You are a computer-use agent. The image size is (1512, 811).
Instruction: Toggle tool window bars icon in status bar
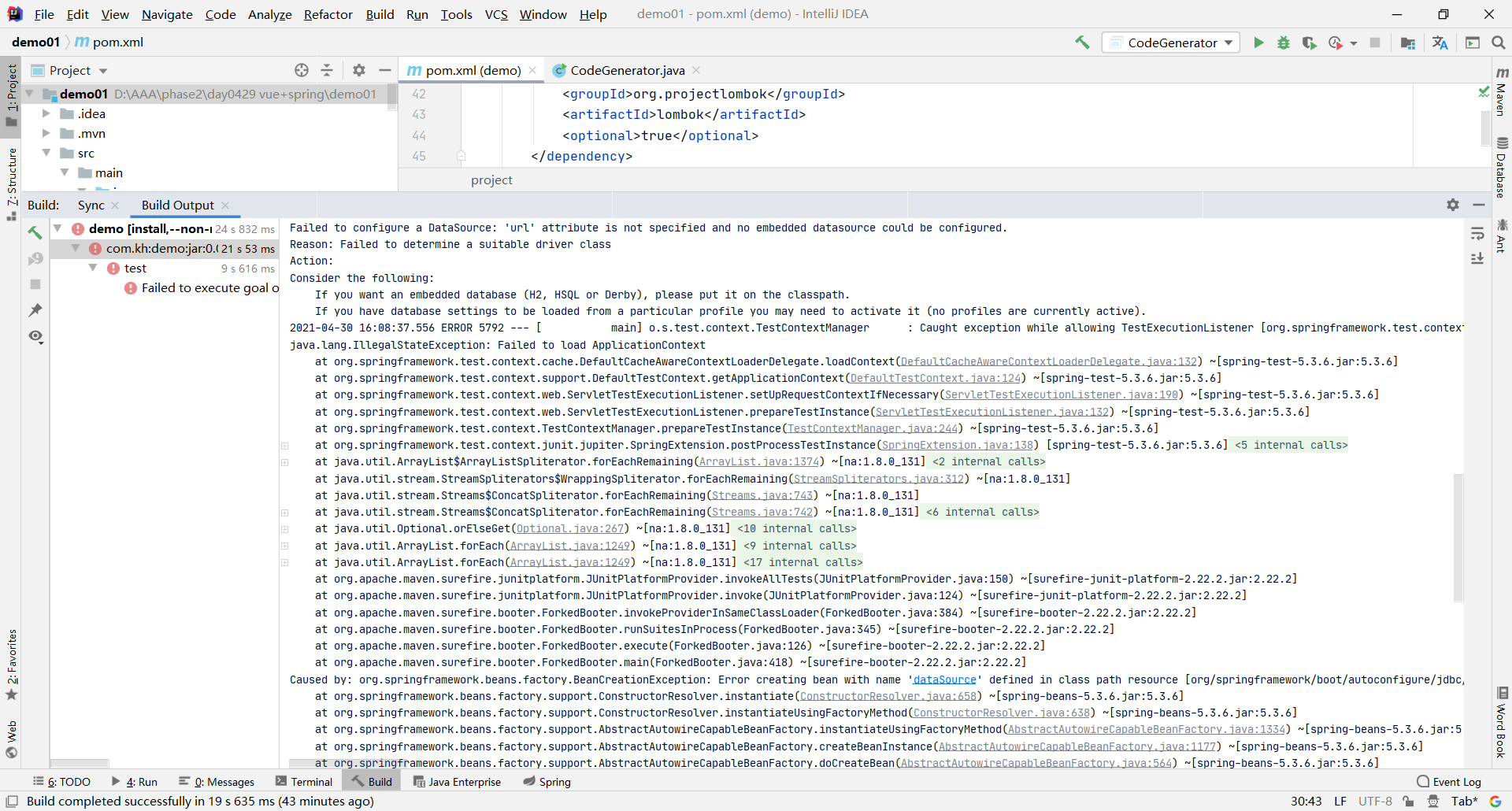click(12, 802)
